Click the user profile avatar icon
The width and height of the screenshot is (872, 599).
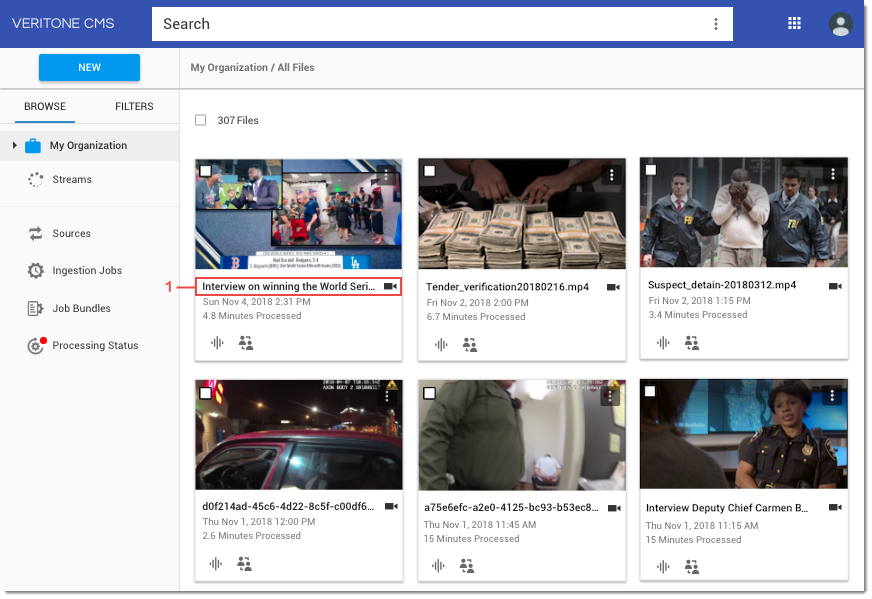tap(841, 24)
